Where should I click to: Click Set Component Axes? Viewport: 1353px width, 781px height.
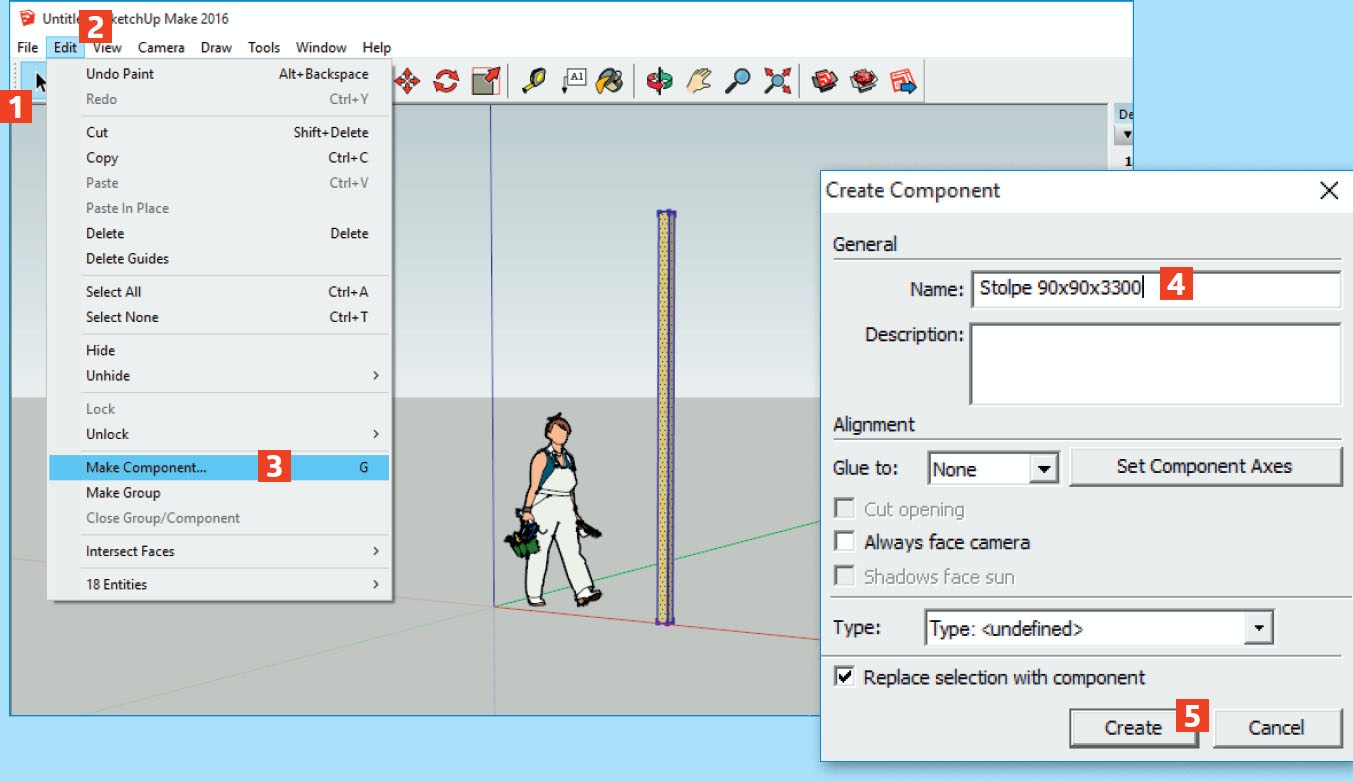(1205, 466)
